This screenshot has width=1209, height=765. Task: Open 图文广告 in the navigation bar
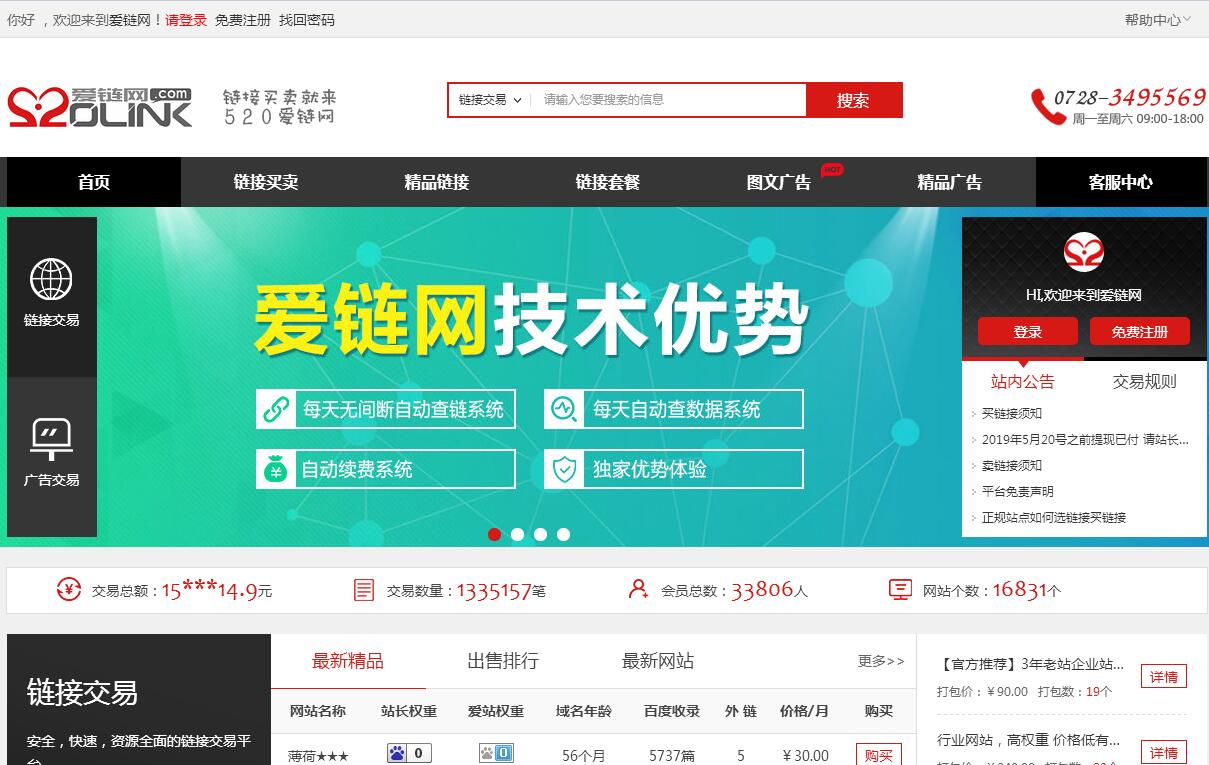(x=778, y=182)
